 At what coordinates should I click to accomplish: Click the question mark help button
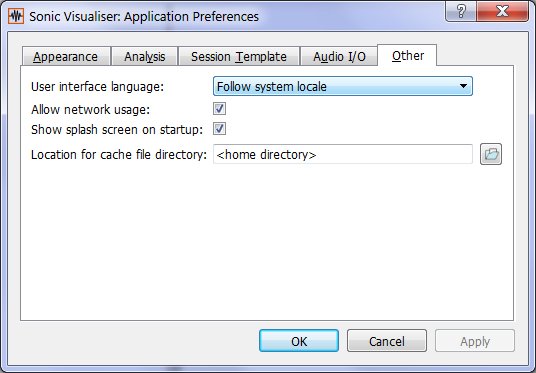point(461,12)
